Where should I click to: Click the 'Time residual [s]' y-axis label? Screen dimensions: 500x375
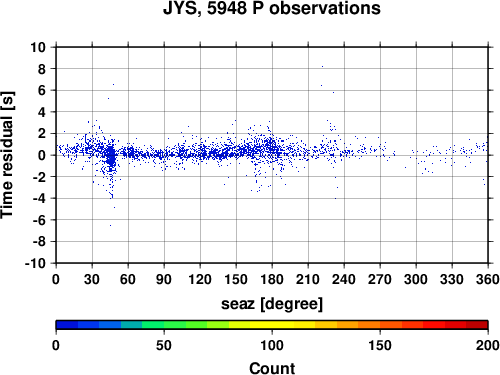click(x=7, y=155)
